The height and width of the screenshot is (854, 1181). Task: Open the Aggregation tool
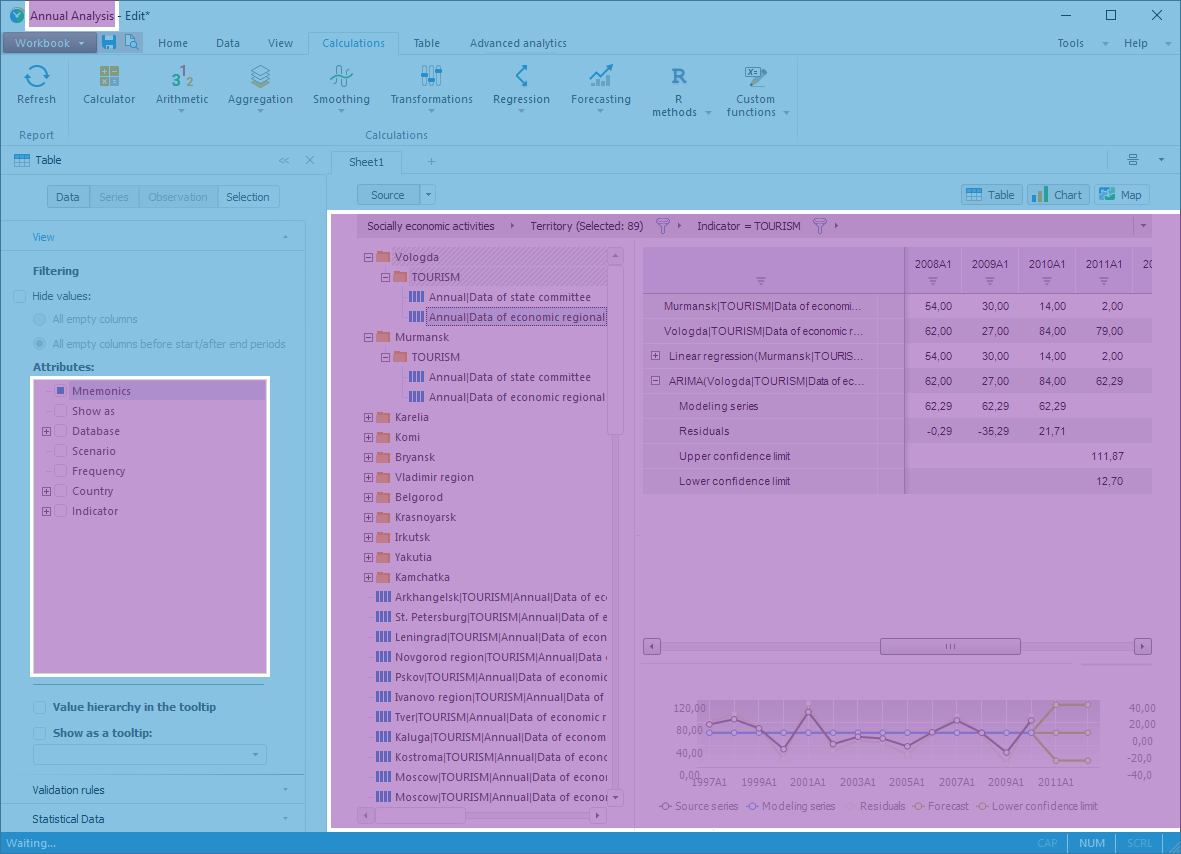[x=260, y=86]
